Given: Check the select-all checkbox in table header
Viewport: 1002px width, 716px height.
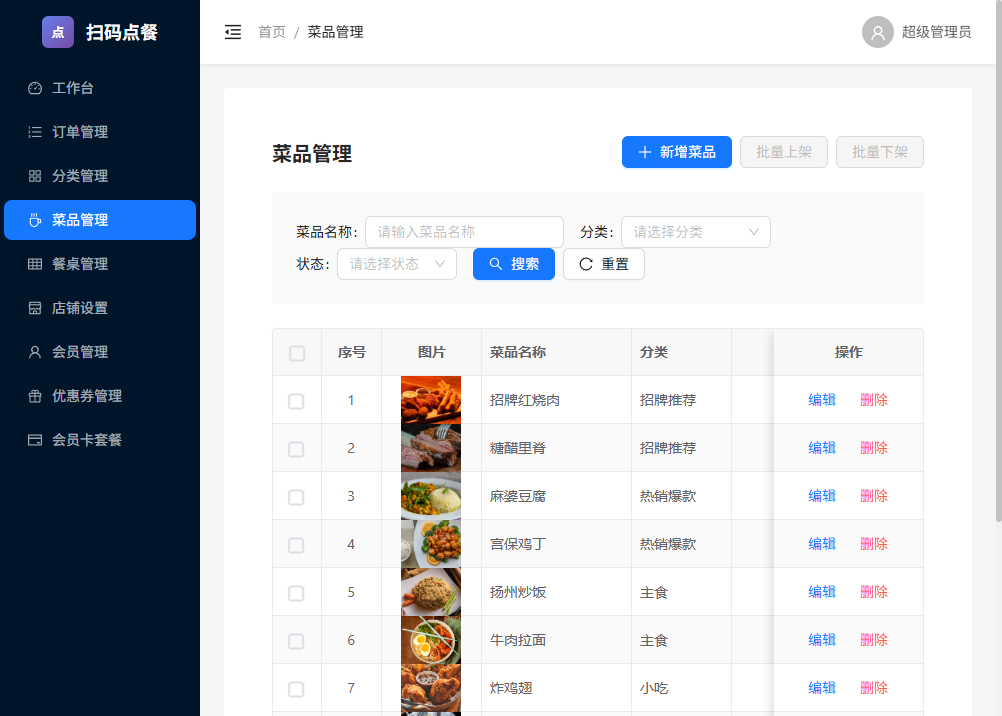Looking at the screenshot, I should [x=296, y=352].
